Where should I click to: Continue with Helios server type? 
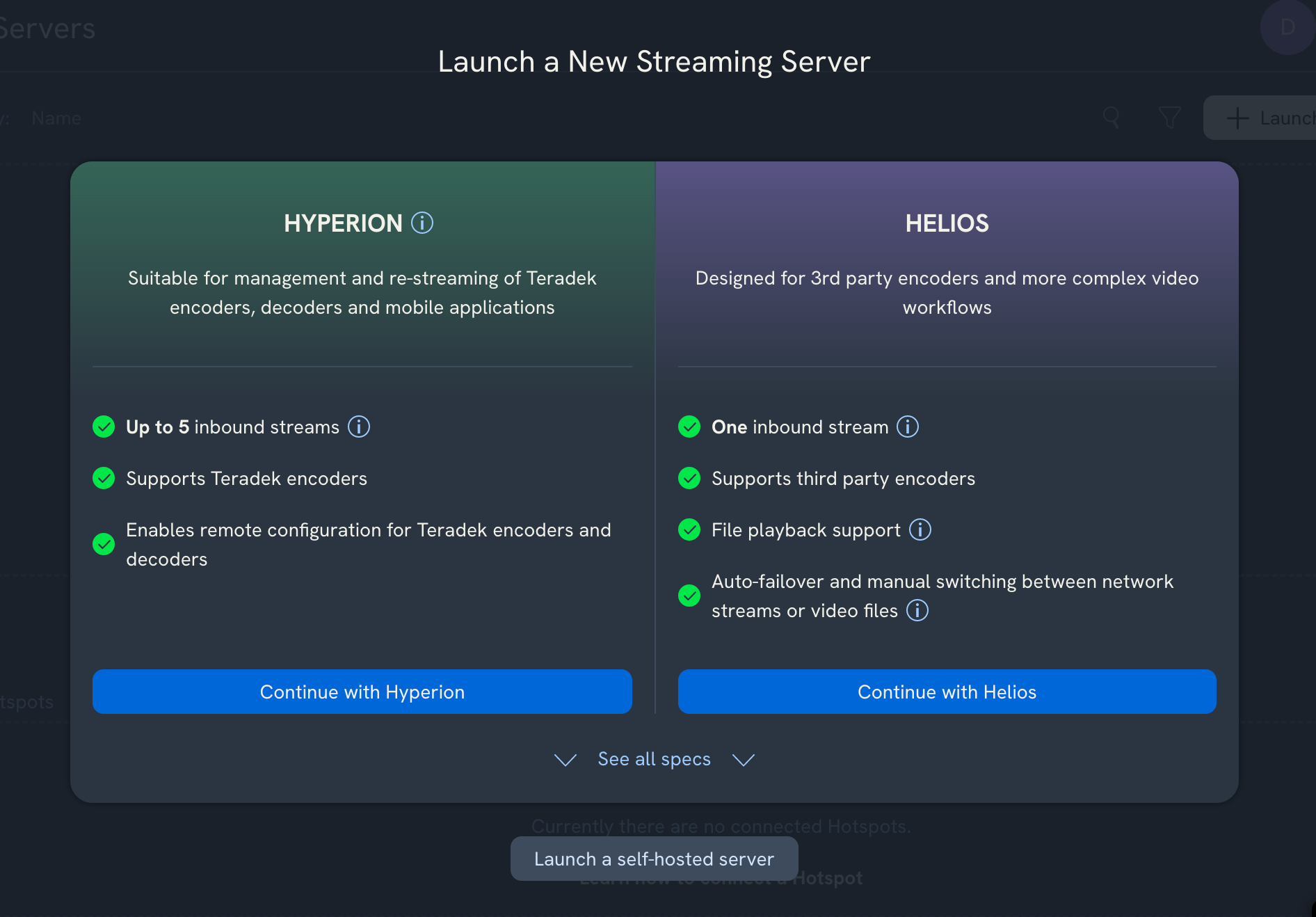(x=947, y=692)
